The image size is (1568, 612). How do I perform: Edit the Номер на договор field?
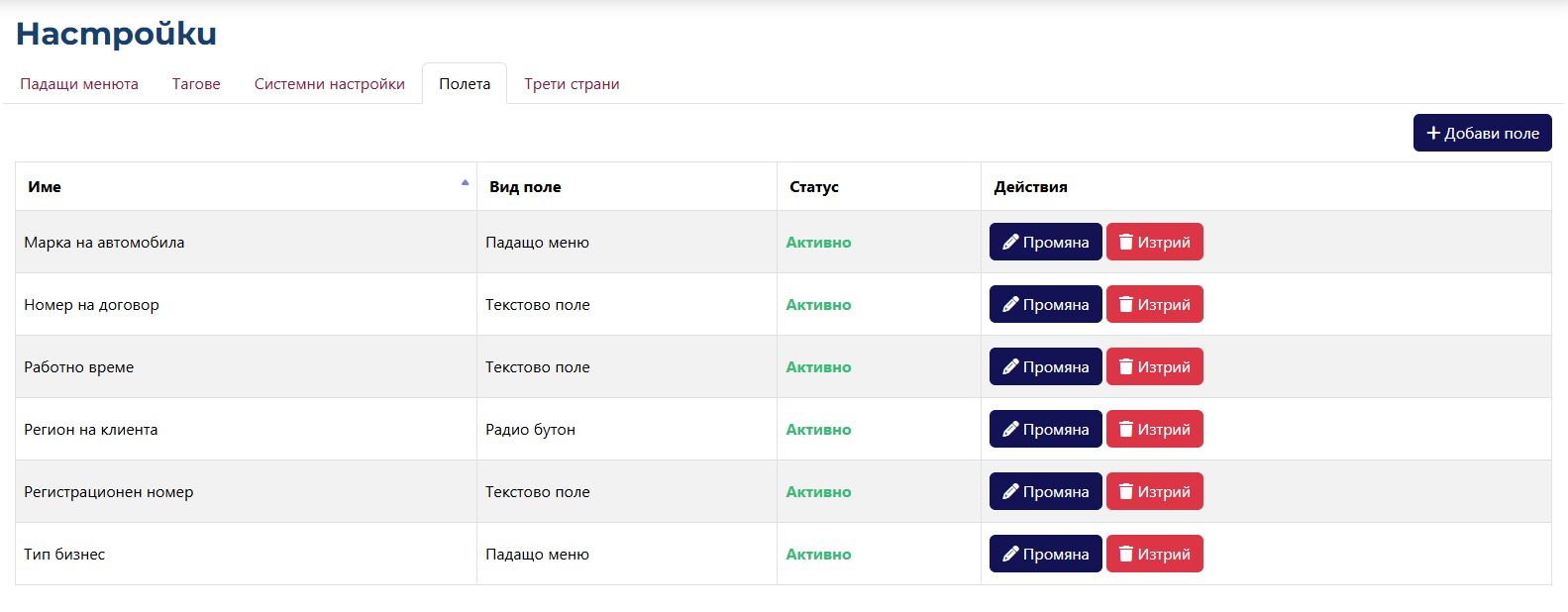[x=1045, y=304]
